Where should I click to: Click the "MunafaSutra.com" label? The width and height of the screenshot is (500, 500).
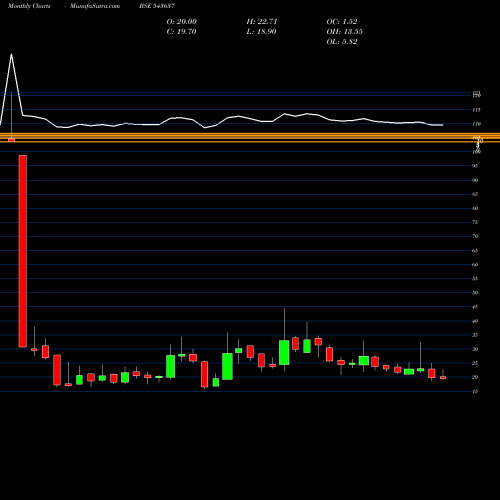point(95,6)
